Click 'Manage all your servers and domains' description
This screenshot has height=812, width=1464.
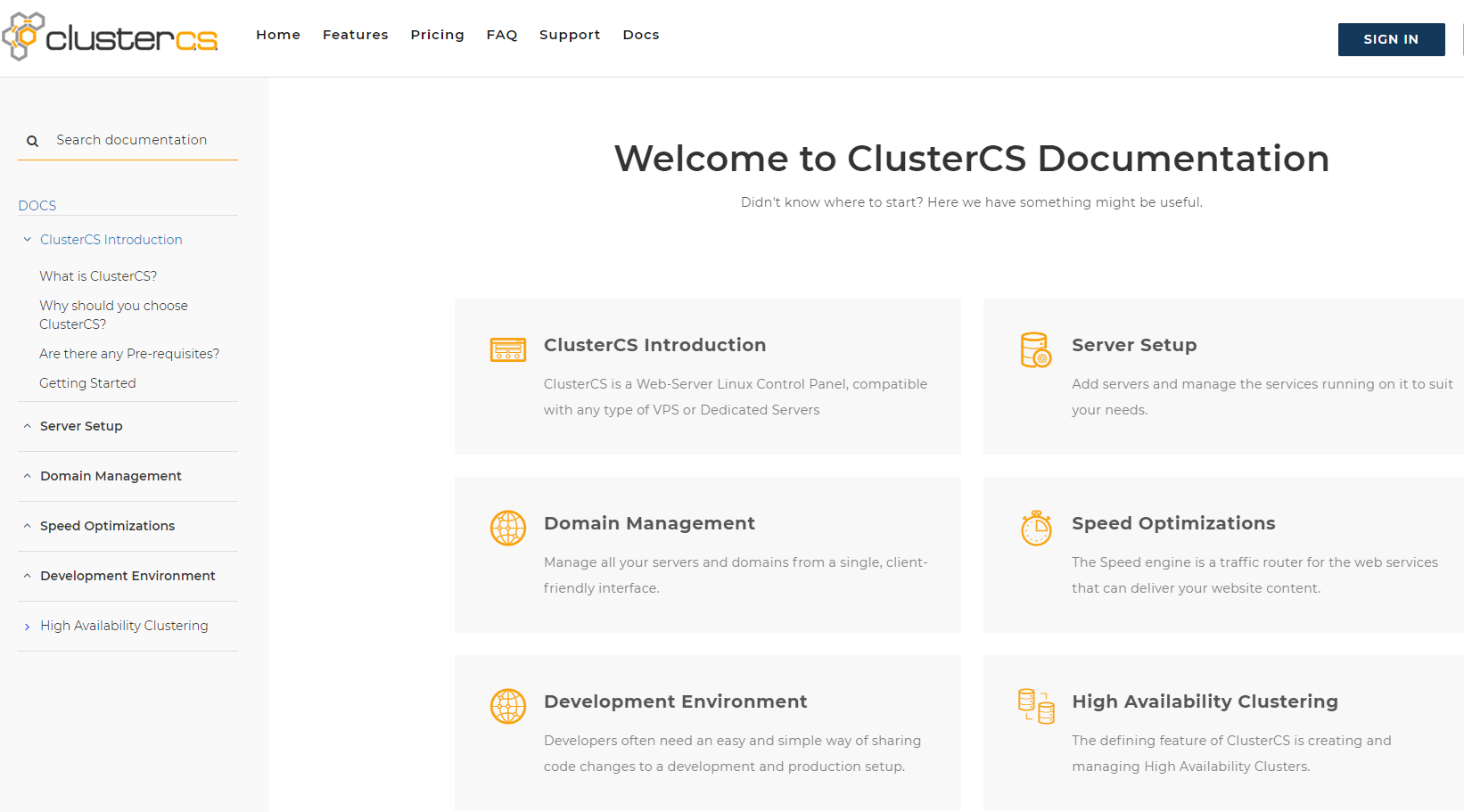click(736, 575)
